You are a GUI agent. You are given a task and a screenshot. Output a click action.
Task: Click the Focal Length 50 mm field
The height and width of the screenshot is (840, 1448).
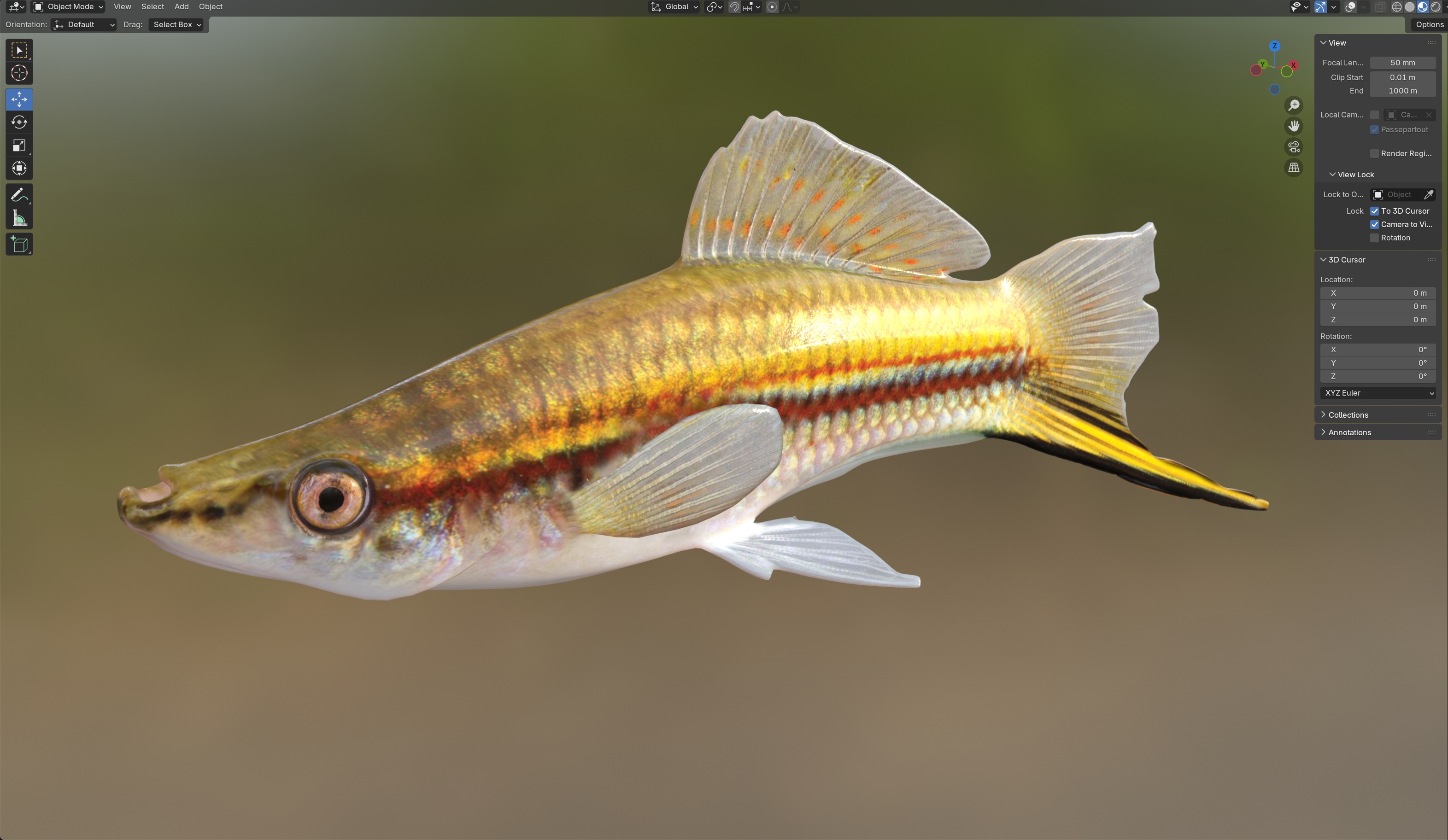click(1402, 63)
